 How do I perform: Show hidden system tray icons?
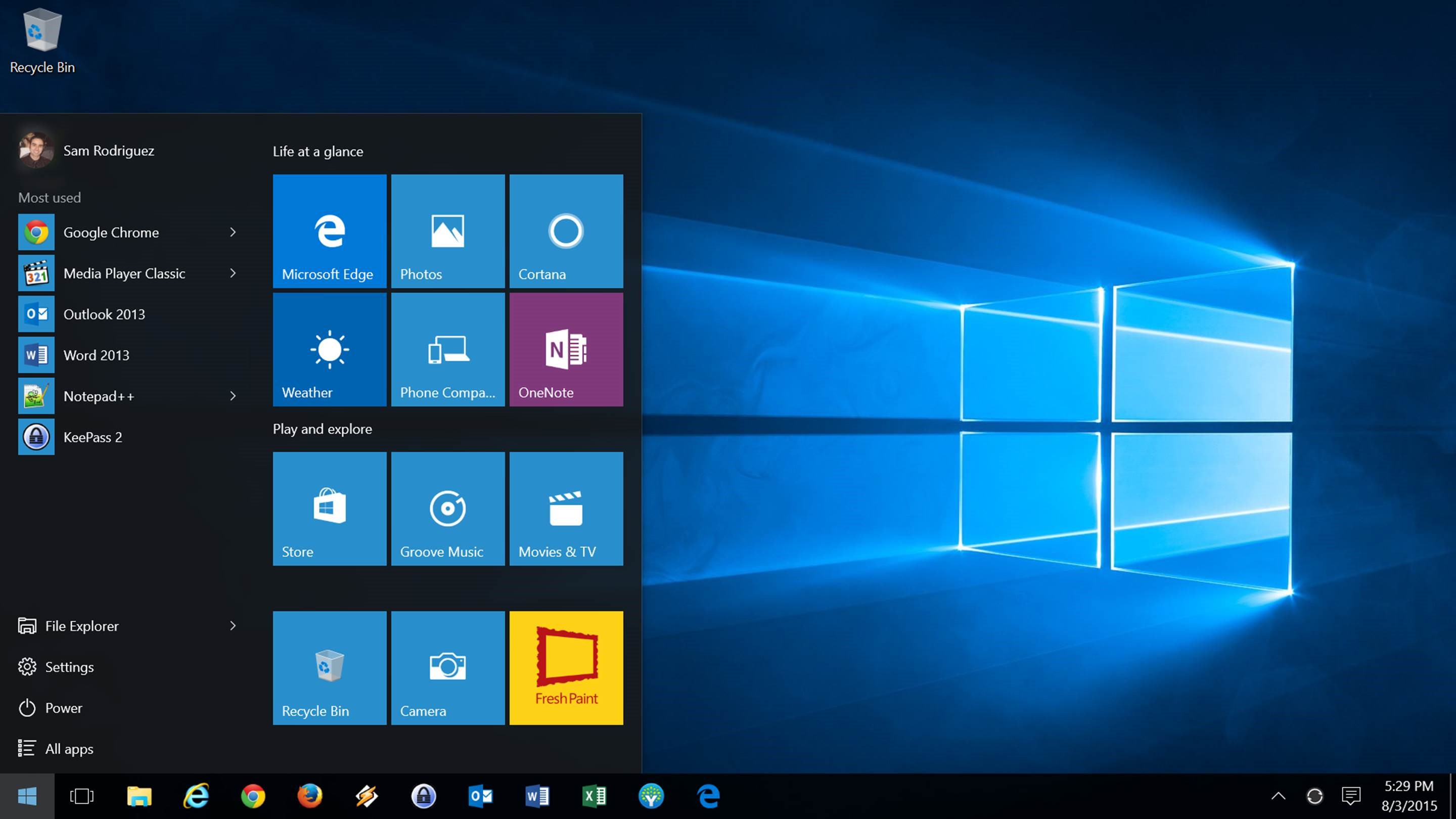[1278, 796]
